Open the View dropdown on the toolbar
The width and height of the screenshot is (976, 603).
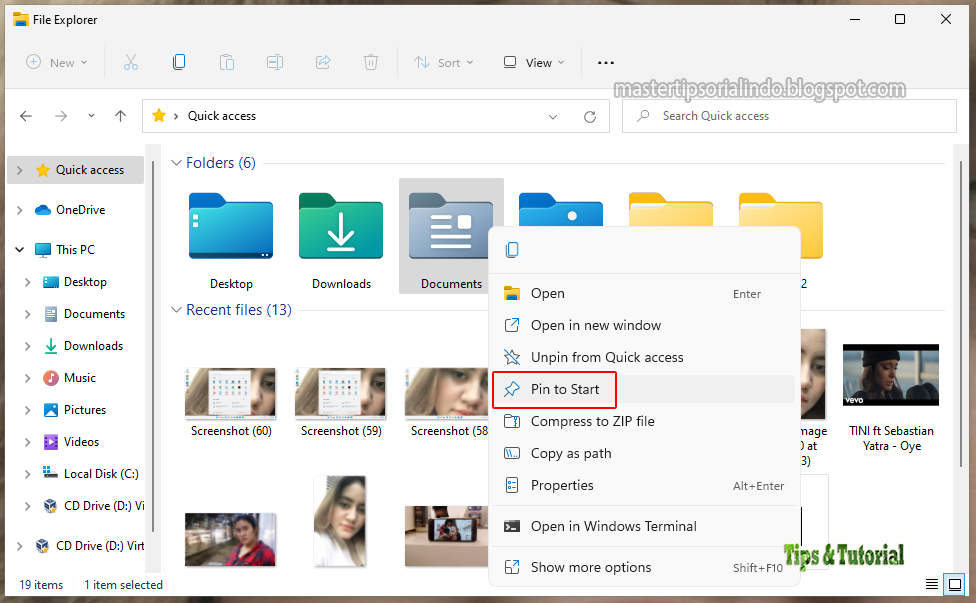click(533, 62)
